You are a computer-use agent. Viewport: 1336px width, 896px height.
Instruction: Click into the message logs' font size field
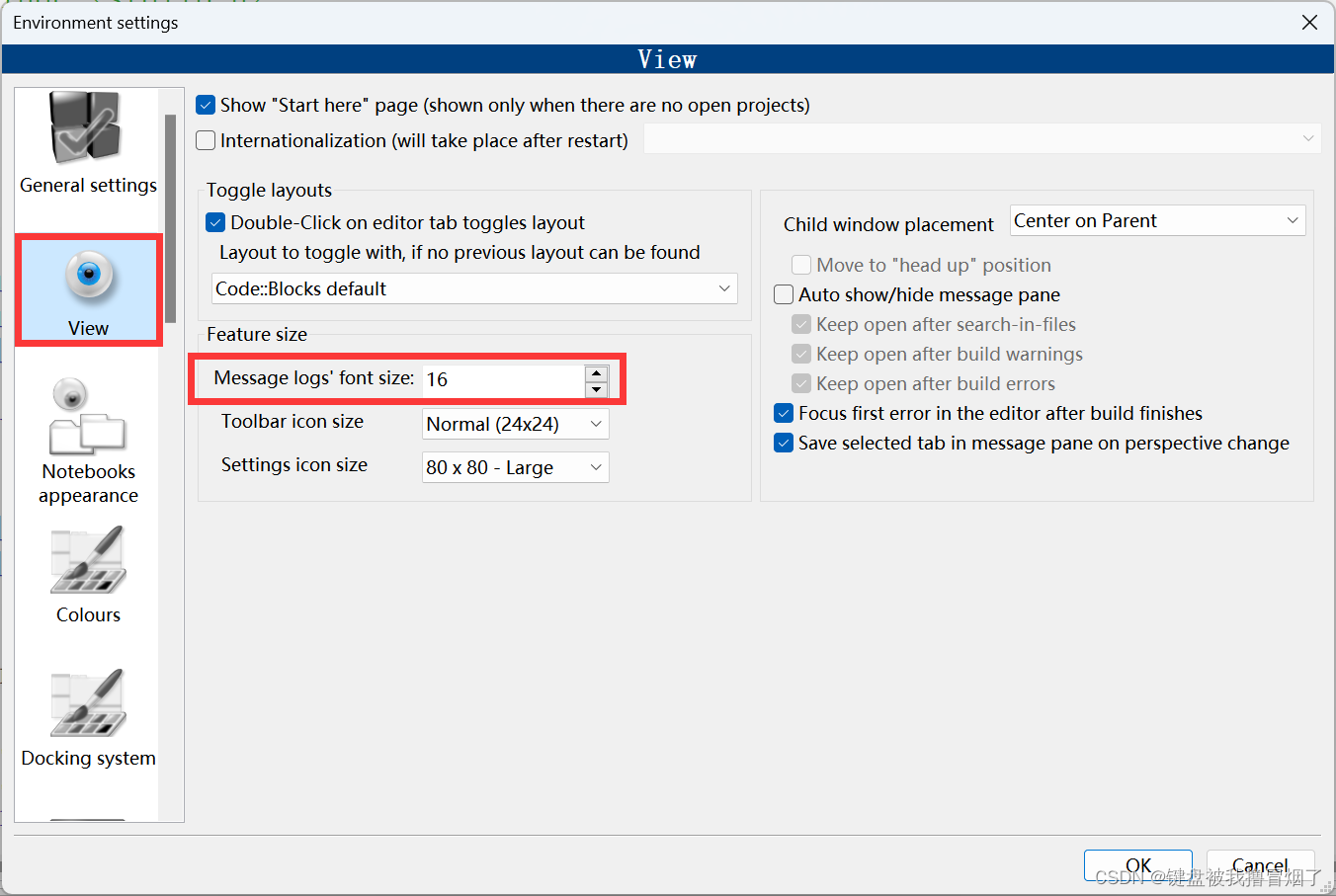coord(503,380)
